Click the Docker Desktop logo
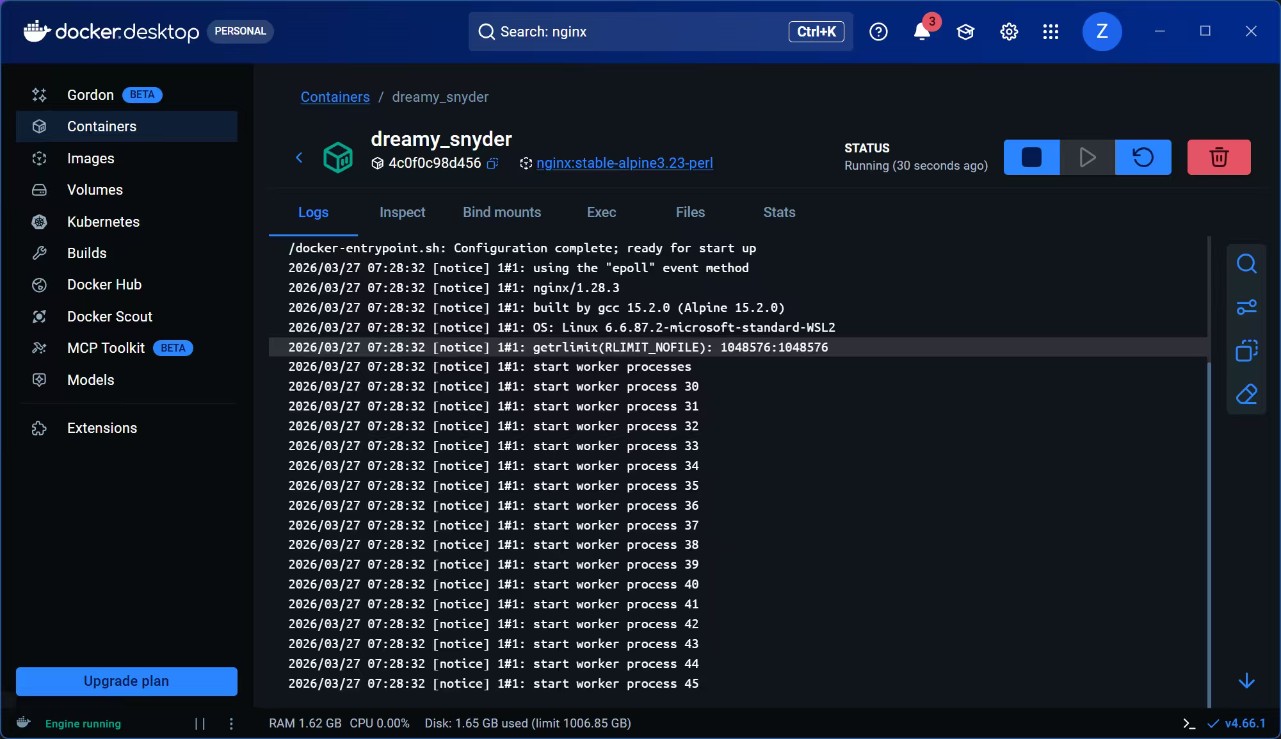 (x=111, y=32)
